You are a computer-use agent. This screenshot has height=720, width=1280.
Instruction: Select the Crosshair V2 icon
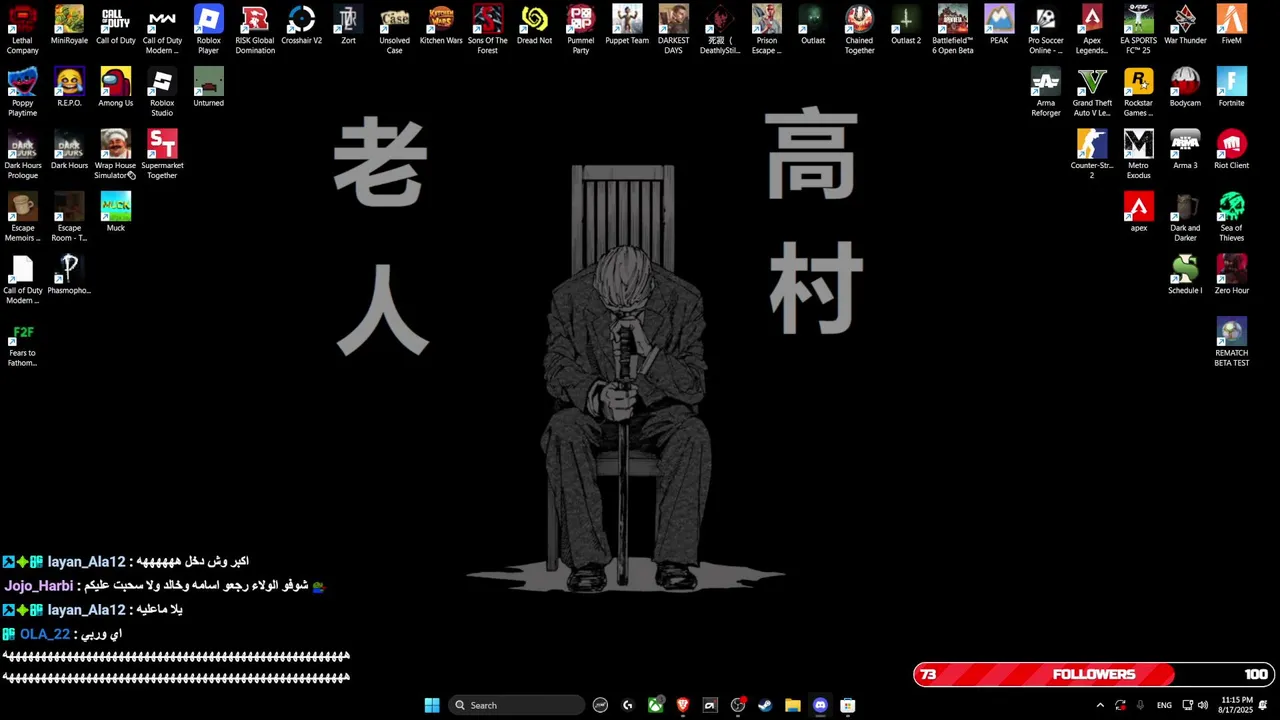(x=301, y=26)
